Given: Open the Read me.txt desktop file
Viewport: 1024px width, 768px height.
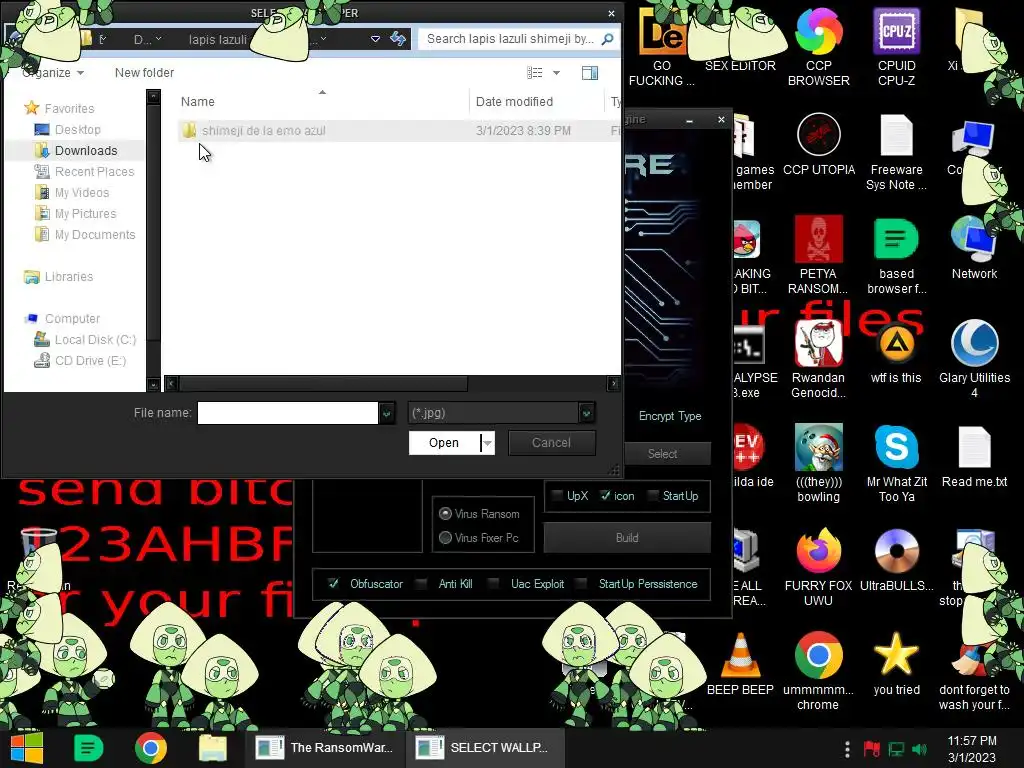Looking at the screenshot, I should [974, 456].
